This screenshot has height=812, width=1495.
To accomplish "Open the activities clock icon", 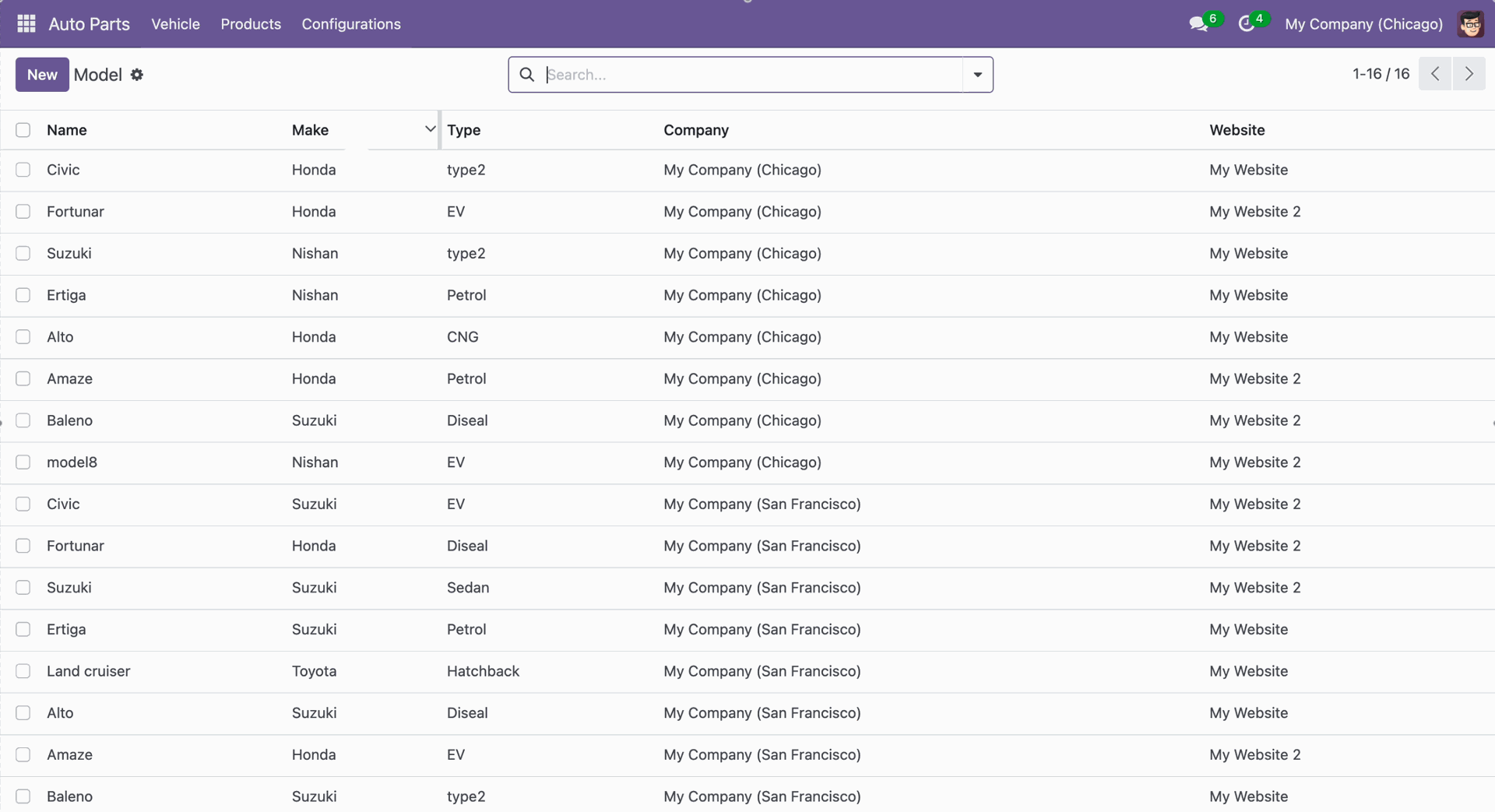I will pos(1246,24).
